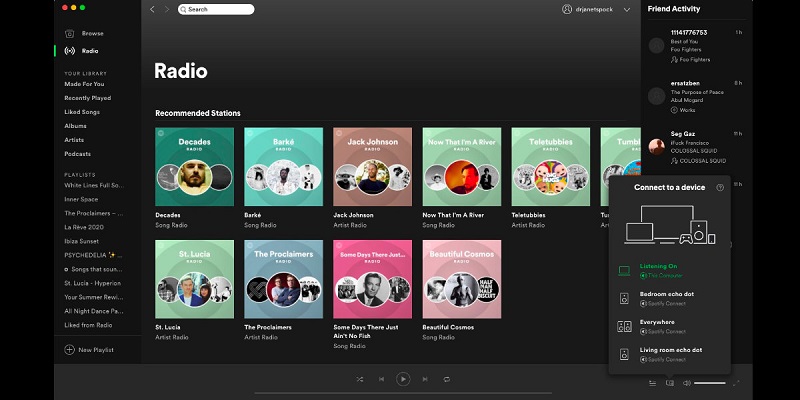Image resolution: width=800 pixels, height=400 pixels.
Task: Click the devices available icon
Action: (669, 383)
